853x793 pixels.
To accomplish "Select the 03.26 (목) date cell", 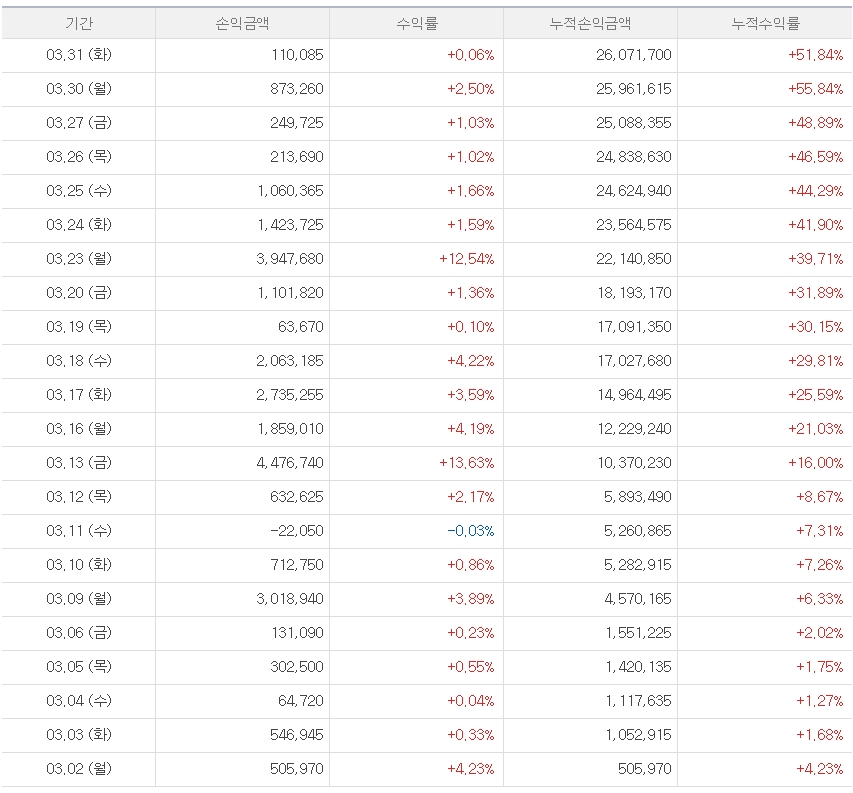I will click(79, 157).
